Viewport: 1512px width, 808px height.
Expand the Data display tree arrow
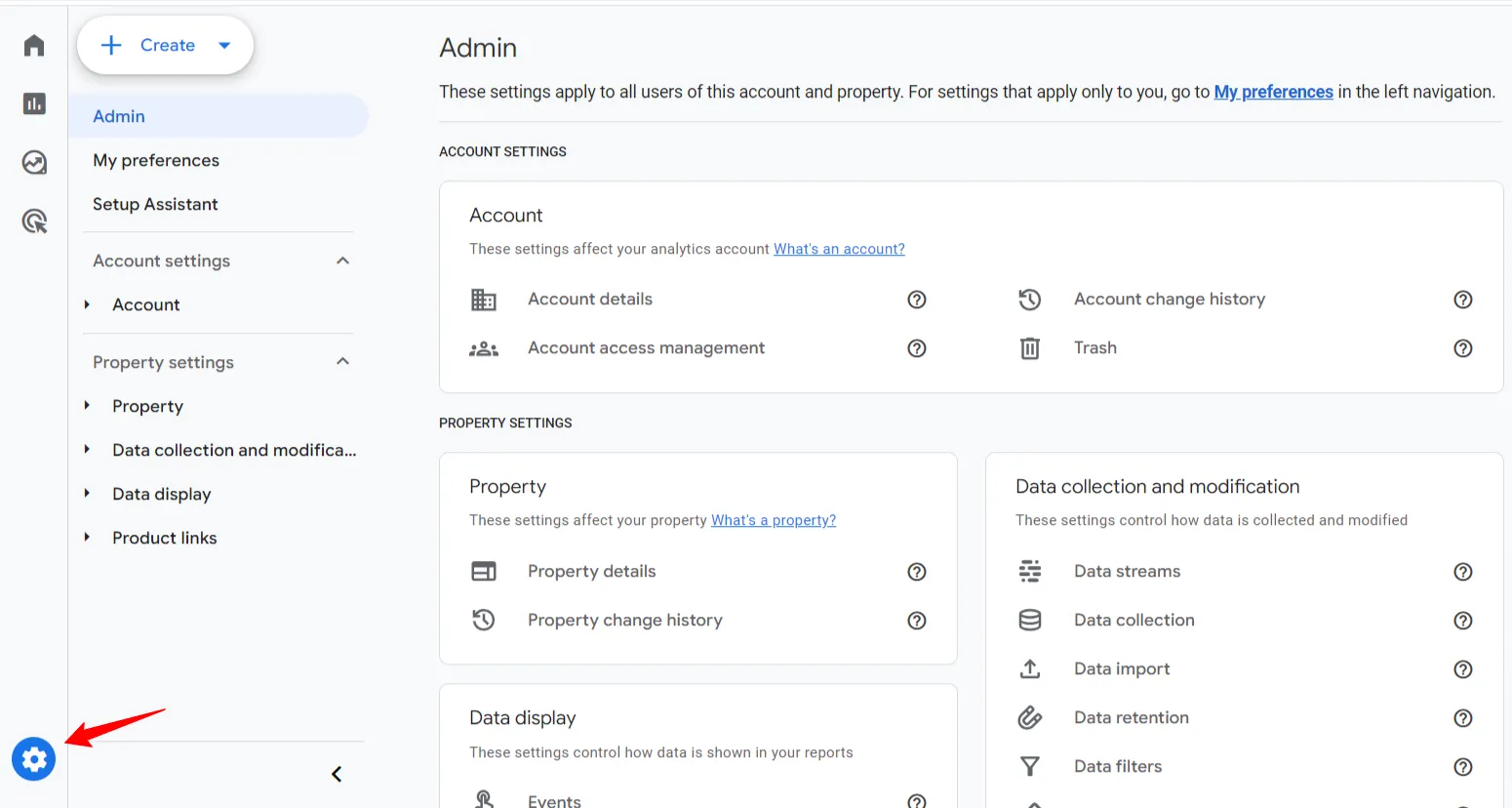click(87, 494)
